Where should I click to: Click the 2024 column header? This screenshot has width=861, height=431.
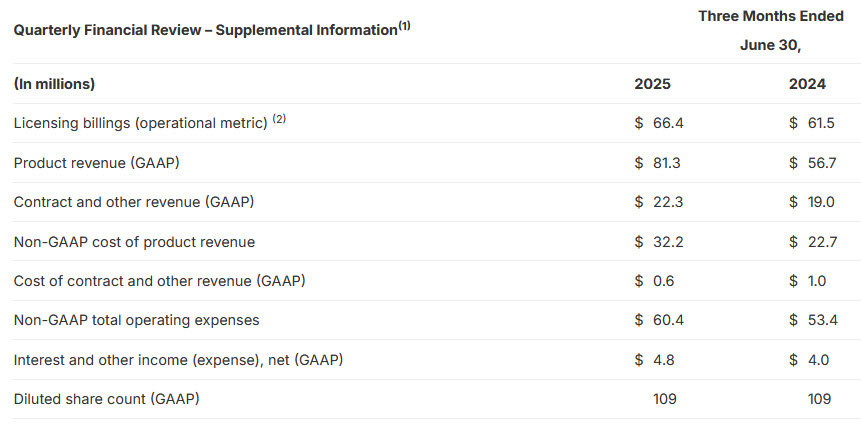(x=807, y=84)
